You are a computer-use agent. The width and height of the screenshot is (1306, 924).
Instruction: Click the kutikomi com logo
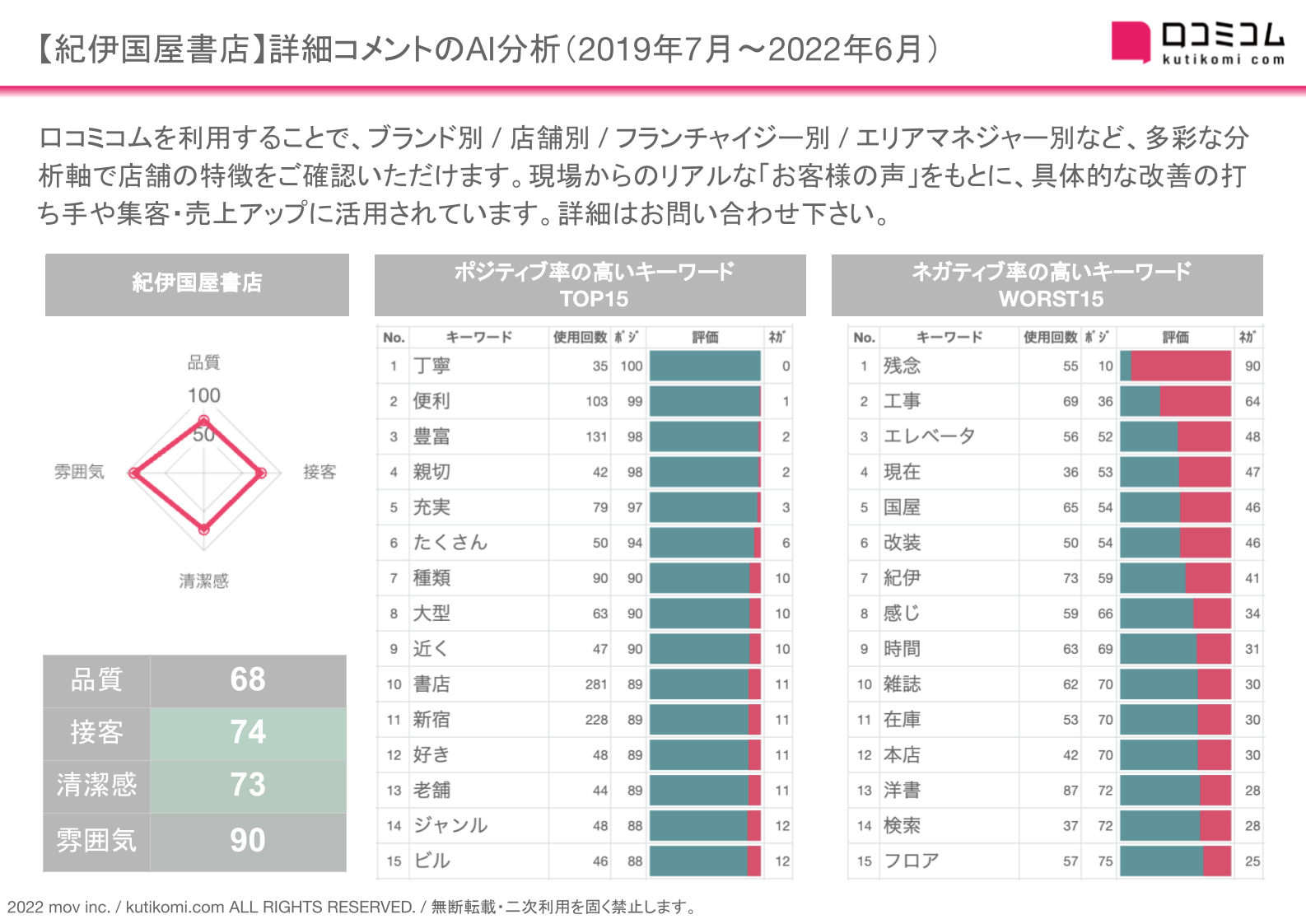pyautogui.click(x=1197, y=43)
